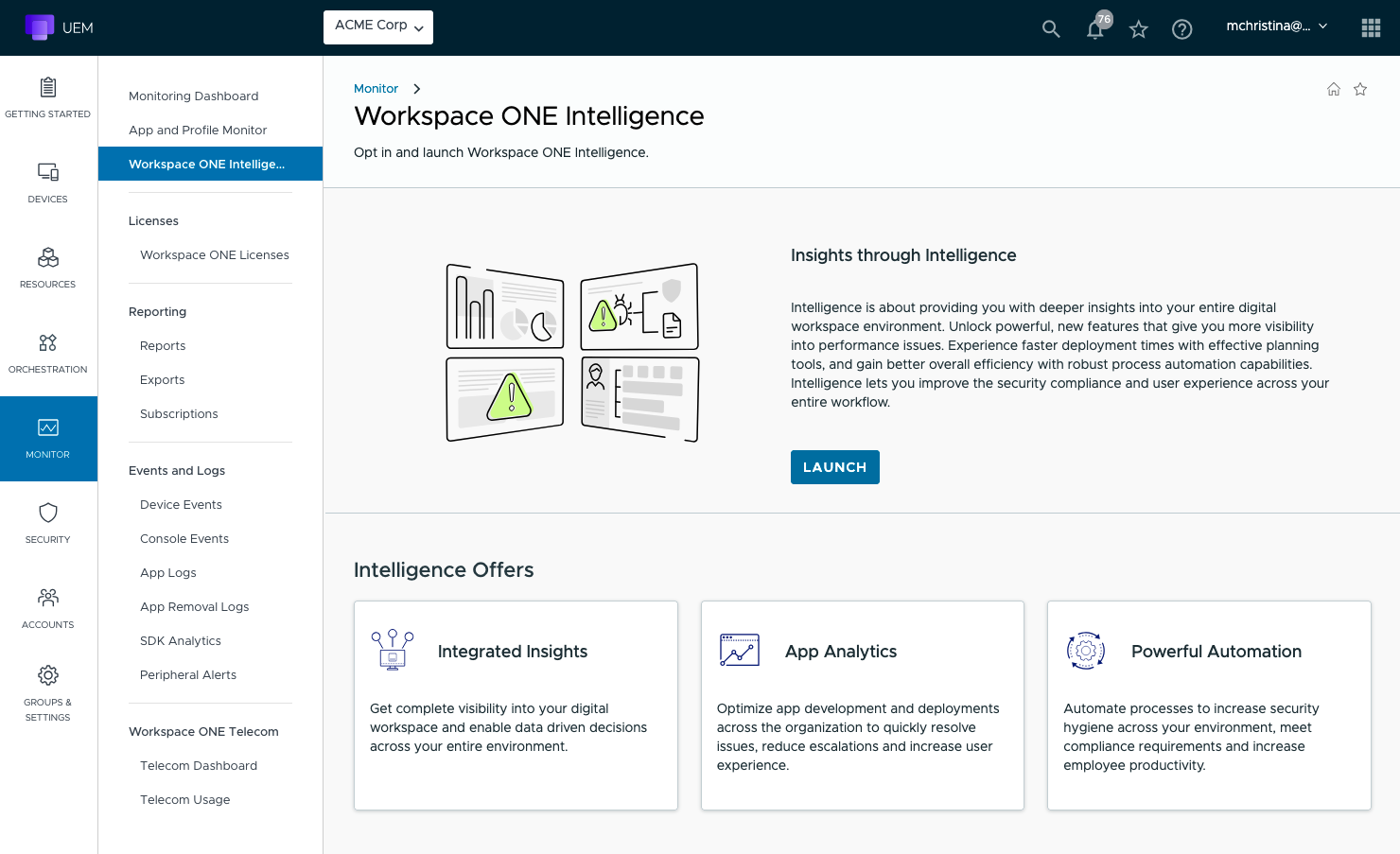The image size is (1400, 854).
Task: Open the header favorites star menu
Action: (x=1139, y=29)
